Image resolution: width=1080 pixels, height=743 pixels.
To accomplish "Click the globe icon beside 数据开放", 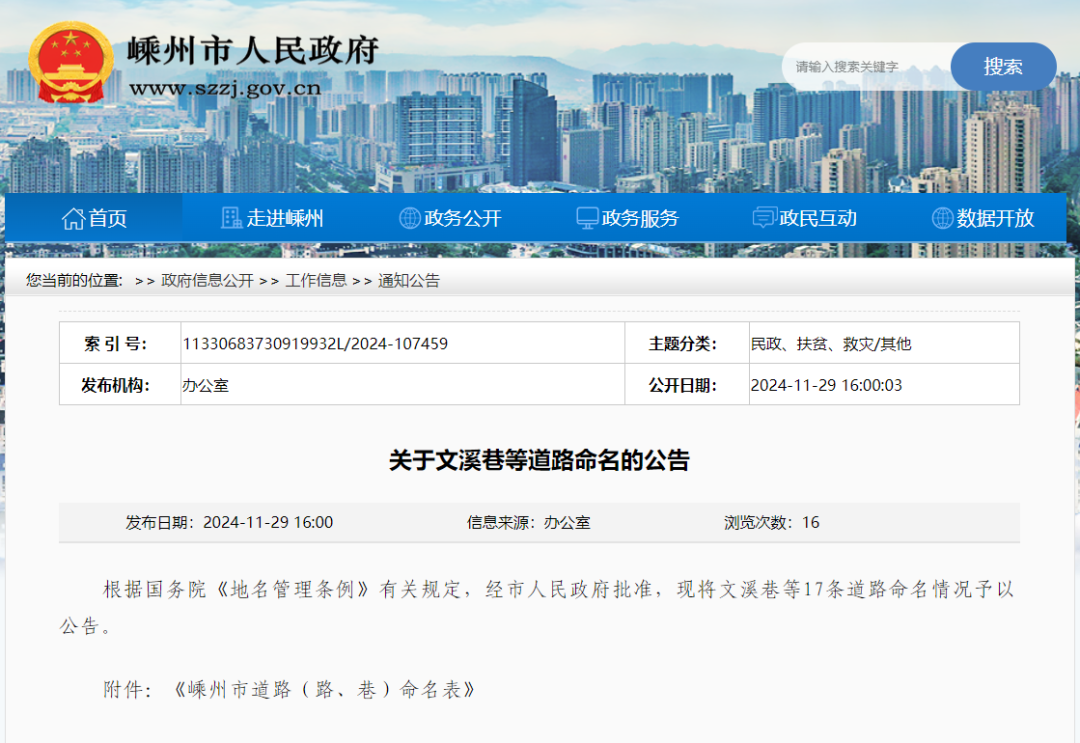I will tap(942, 218).
